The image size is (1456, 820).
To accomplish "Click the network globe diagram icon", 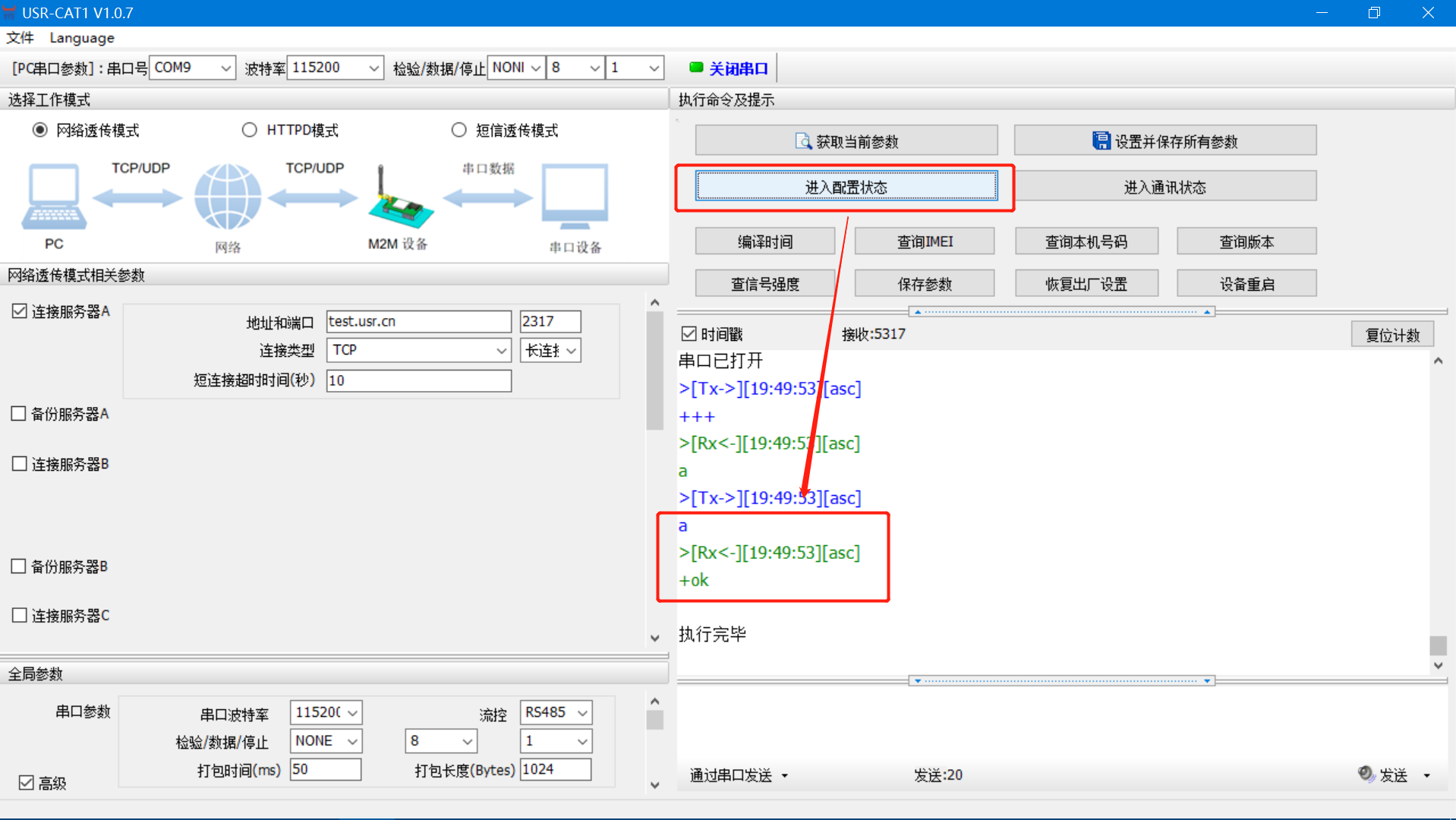I will [x=228, y=197].
